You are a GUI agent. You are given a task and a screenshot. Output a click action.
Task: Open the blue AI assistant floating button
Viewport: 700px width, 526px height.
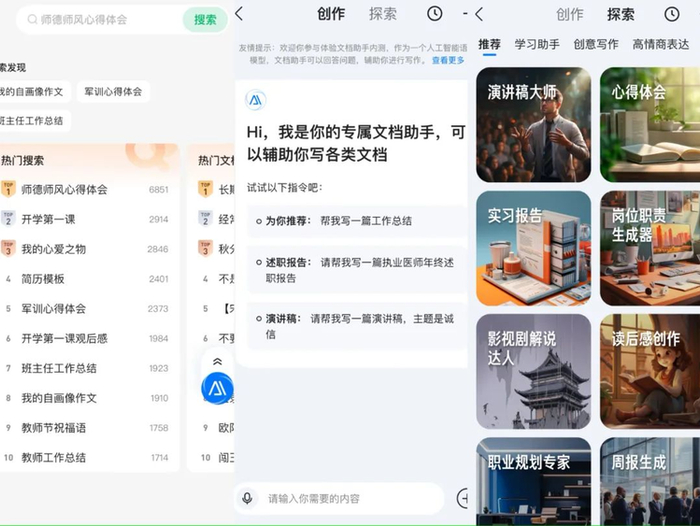coord(217,388)
